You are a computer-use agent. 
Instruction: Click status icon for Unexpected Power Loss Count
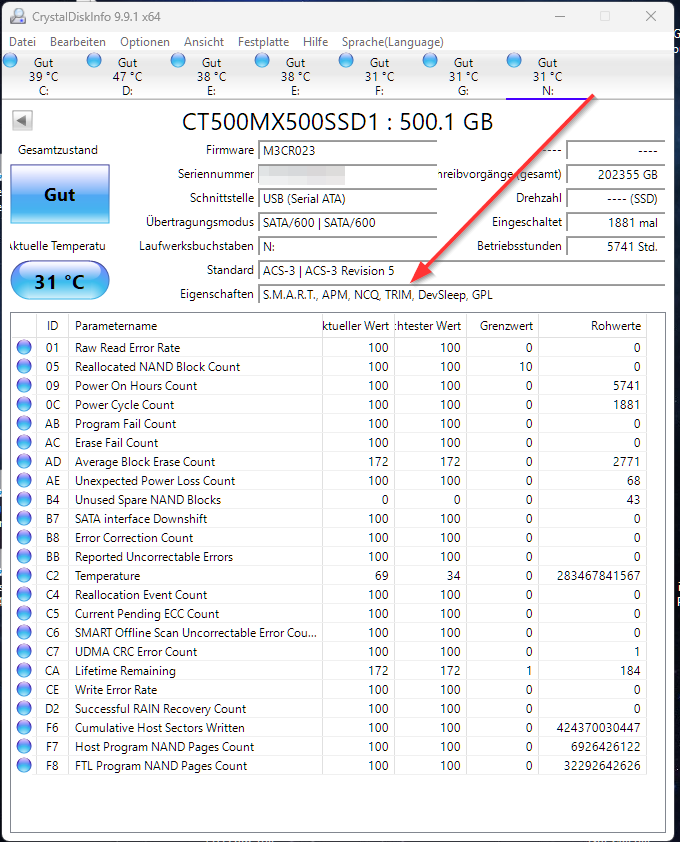[x=24, y=480]
